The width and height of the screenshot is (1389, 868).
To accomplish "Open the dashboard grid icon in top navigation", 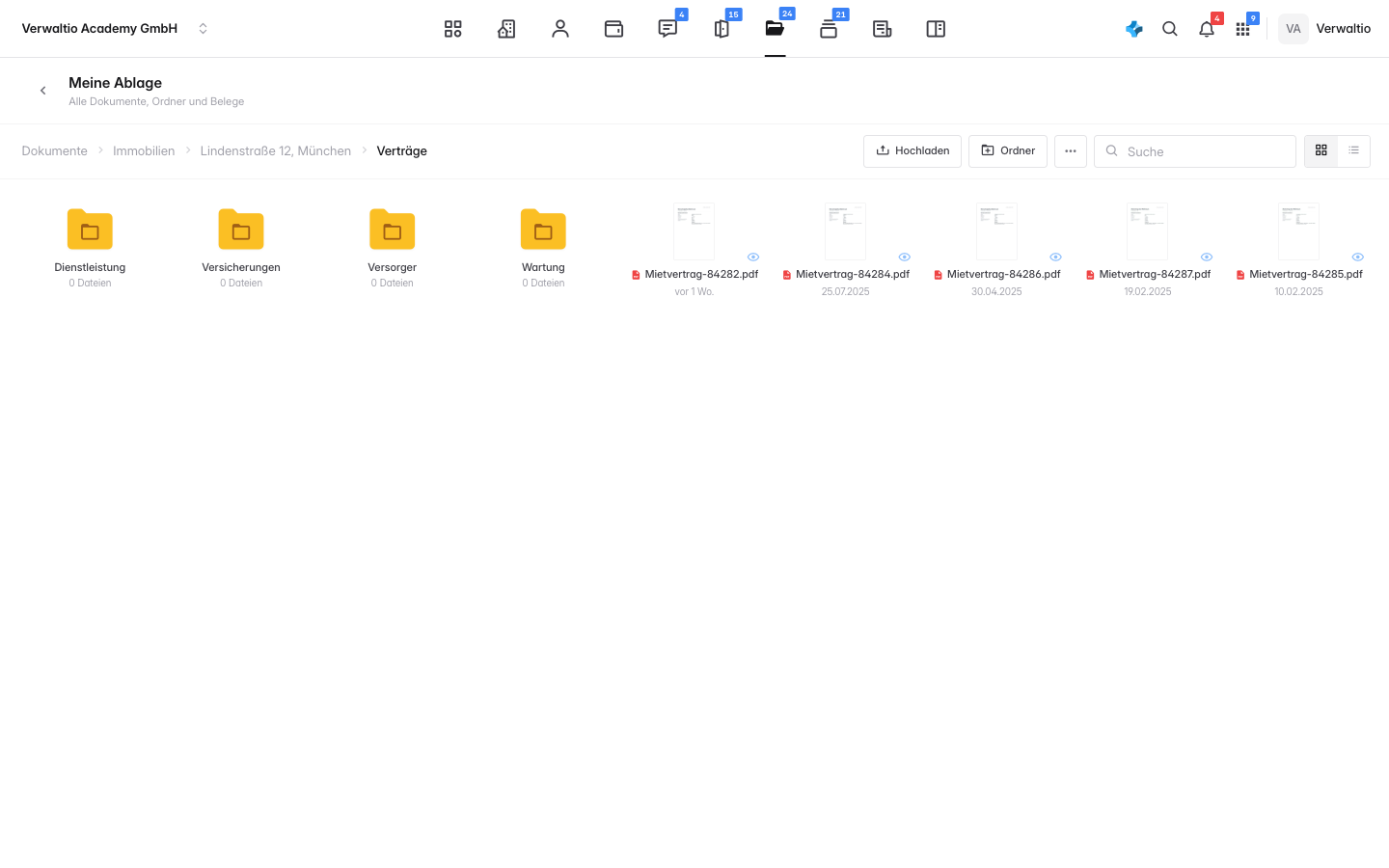I will 452,29.
